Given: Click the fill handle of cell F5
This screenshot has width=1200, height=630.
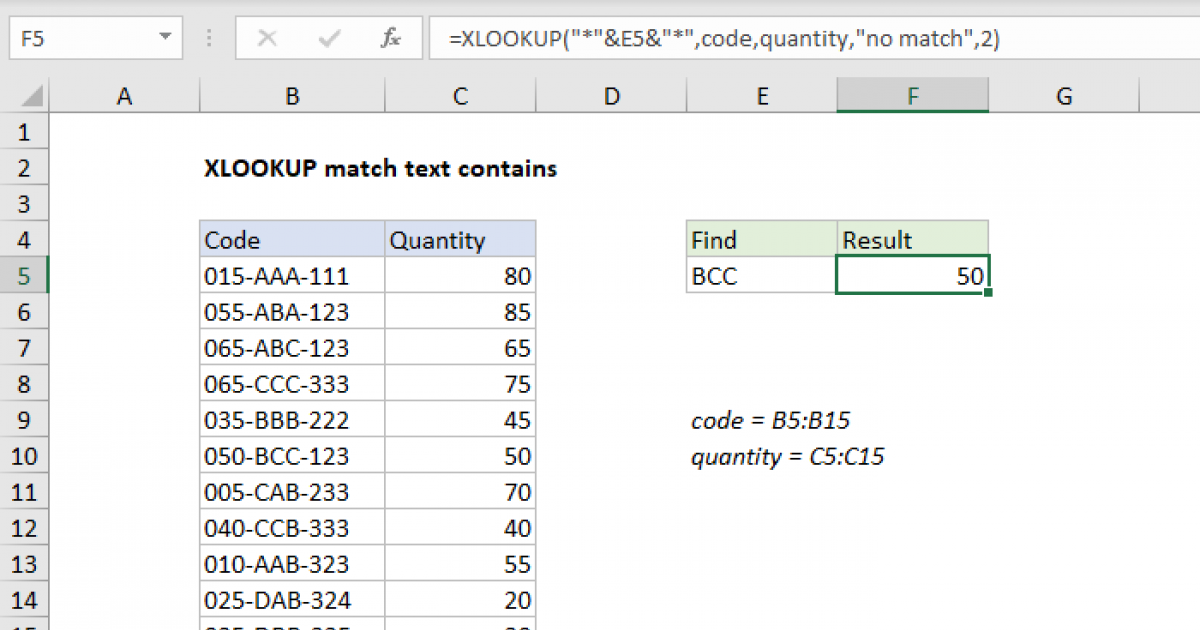Looking at the screenshot, I should pyautogui.click(x=988, y=292).
